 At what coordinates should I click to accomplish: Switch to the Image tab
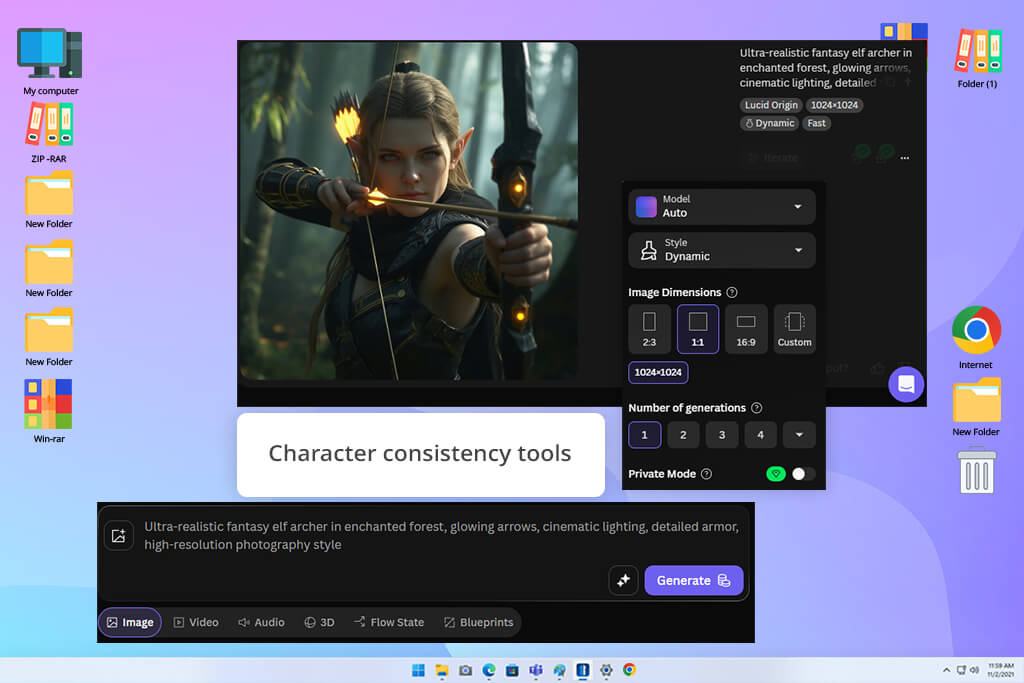click(130, 622)
